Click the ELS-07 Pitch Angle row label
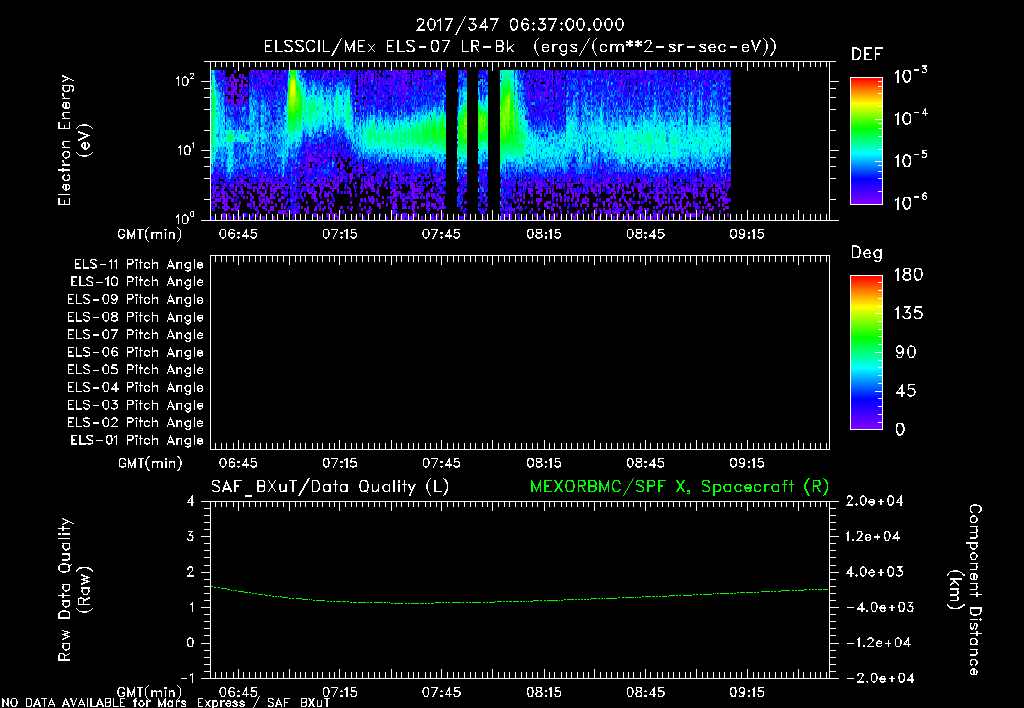This screenshot has width=1024, height=708. 136,334
